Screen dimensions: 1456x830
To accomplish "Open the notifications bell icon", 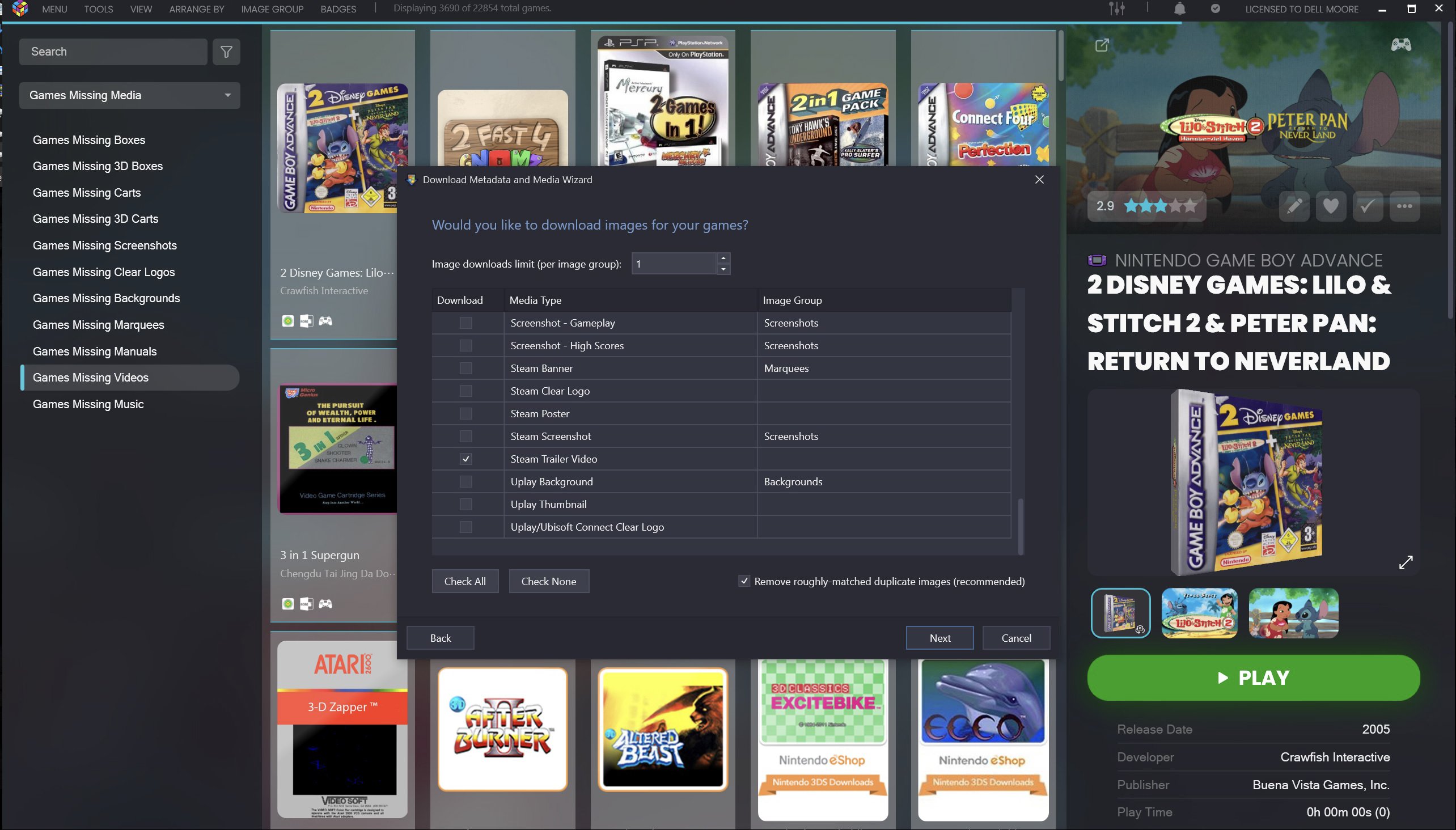I will click(1179, 9).
